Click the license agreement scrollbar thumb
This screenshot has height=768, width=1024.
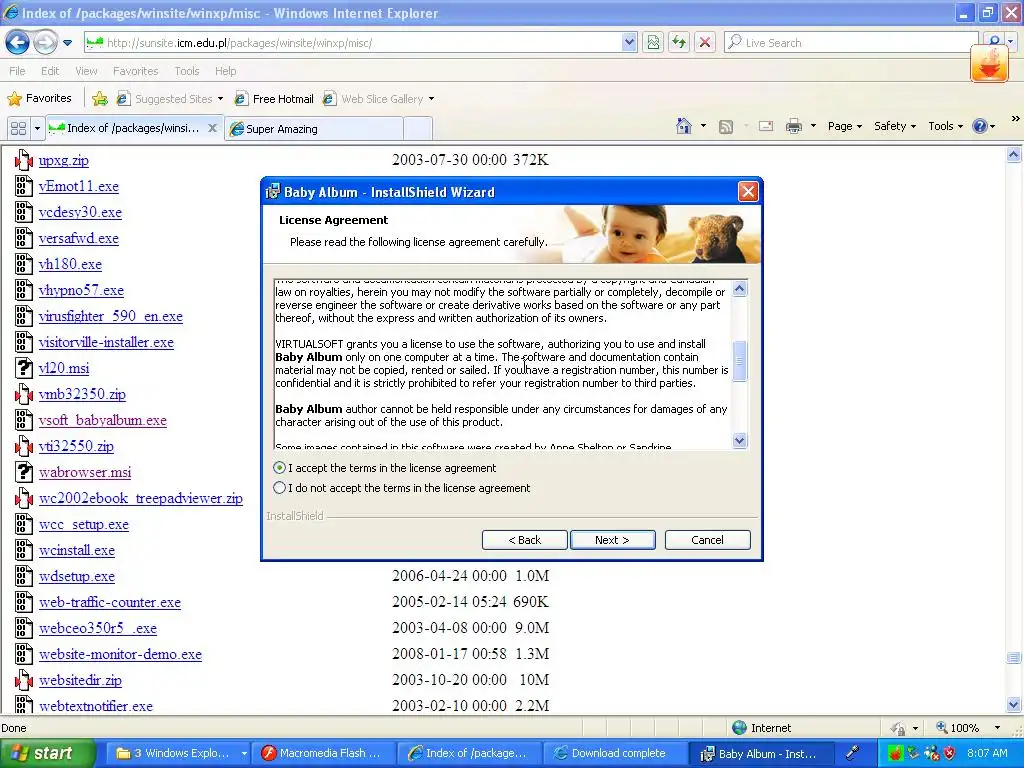pyautogui.click(x=739, y=360)
